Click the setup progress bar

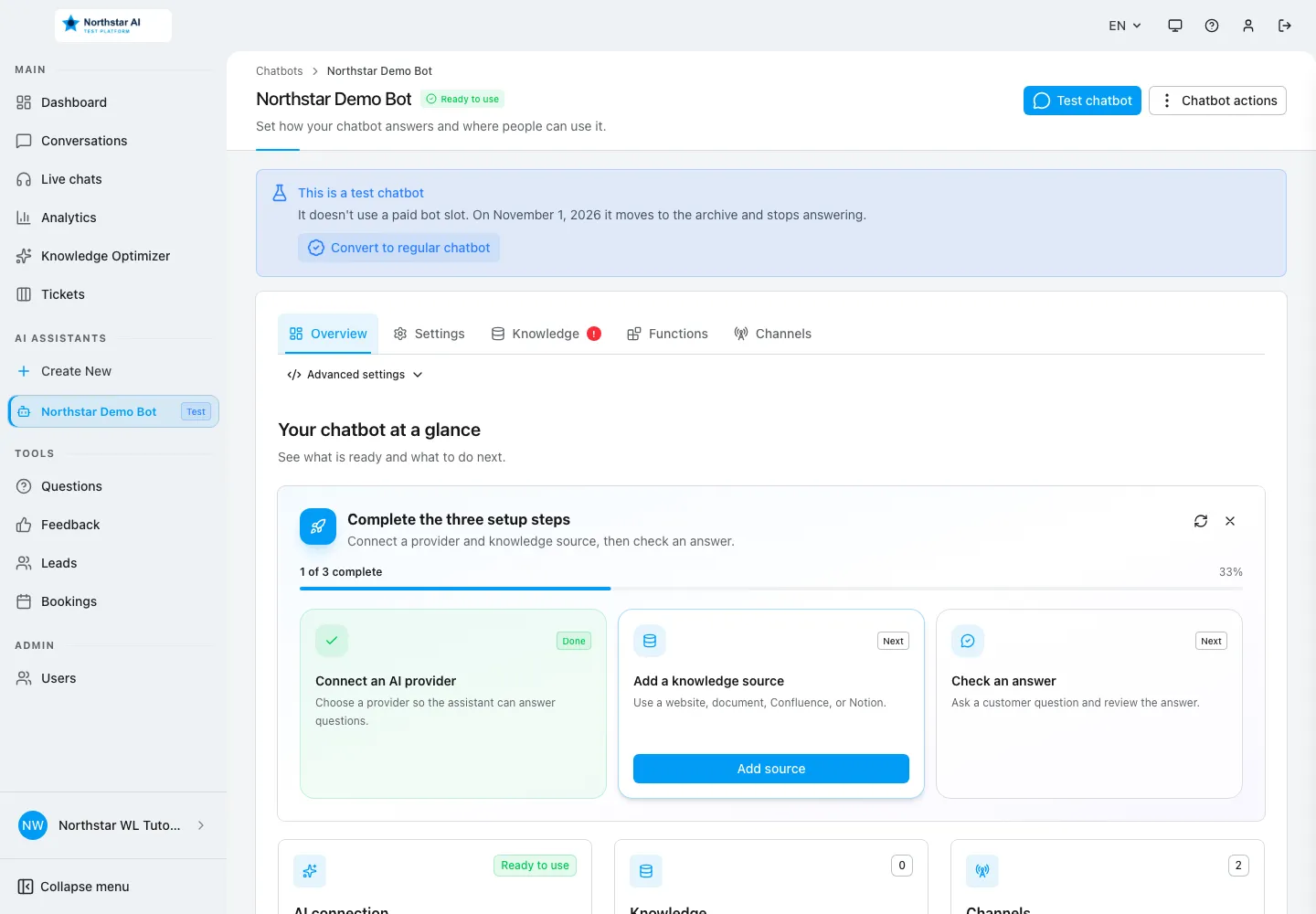pyautogui.click(x=771, y=589)
